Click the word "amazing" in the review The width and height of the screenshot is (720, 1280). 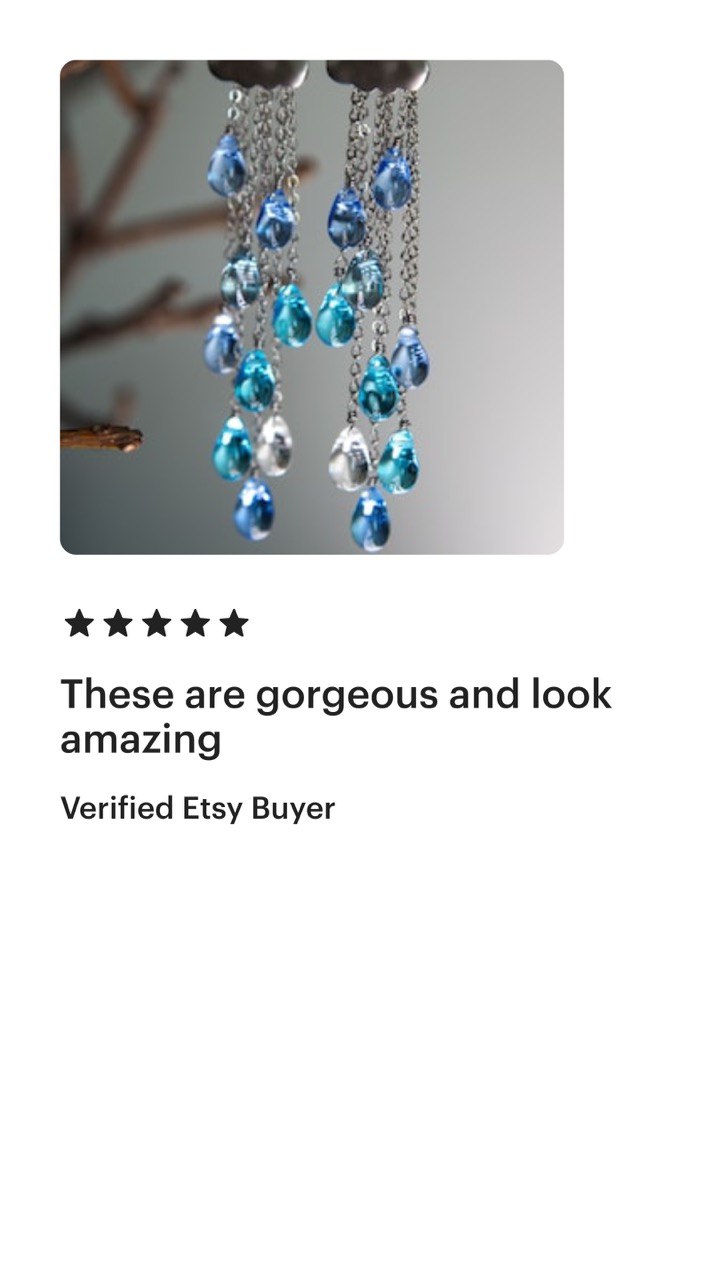pyautogui.click(x=140, y=742)
